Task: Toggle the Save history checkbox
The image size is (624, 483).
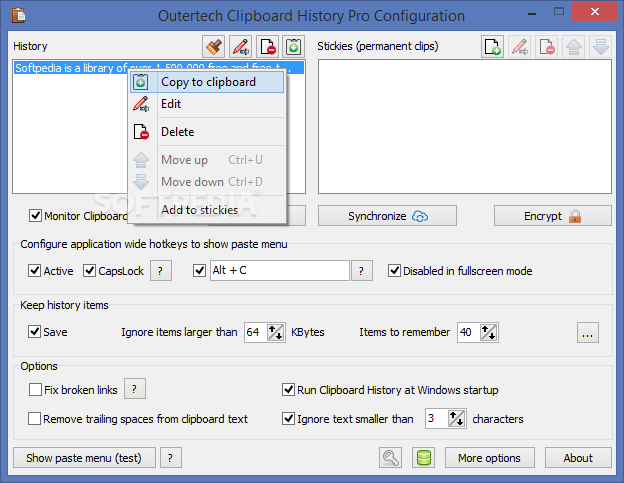Action: [x=34, y=331]
